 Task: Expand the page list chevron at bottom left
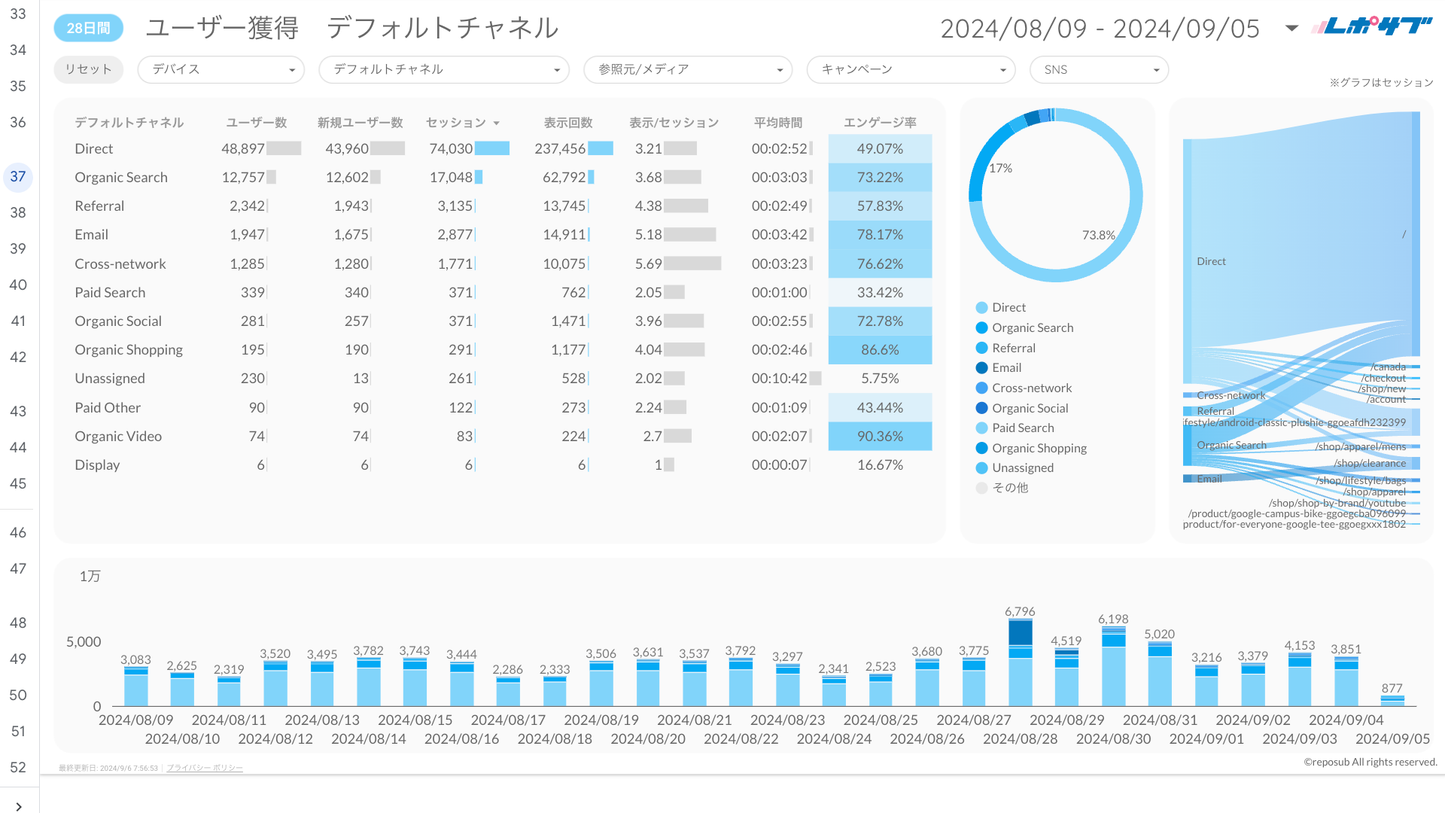click(x=19, y=806)
